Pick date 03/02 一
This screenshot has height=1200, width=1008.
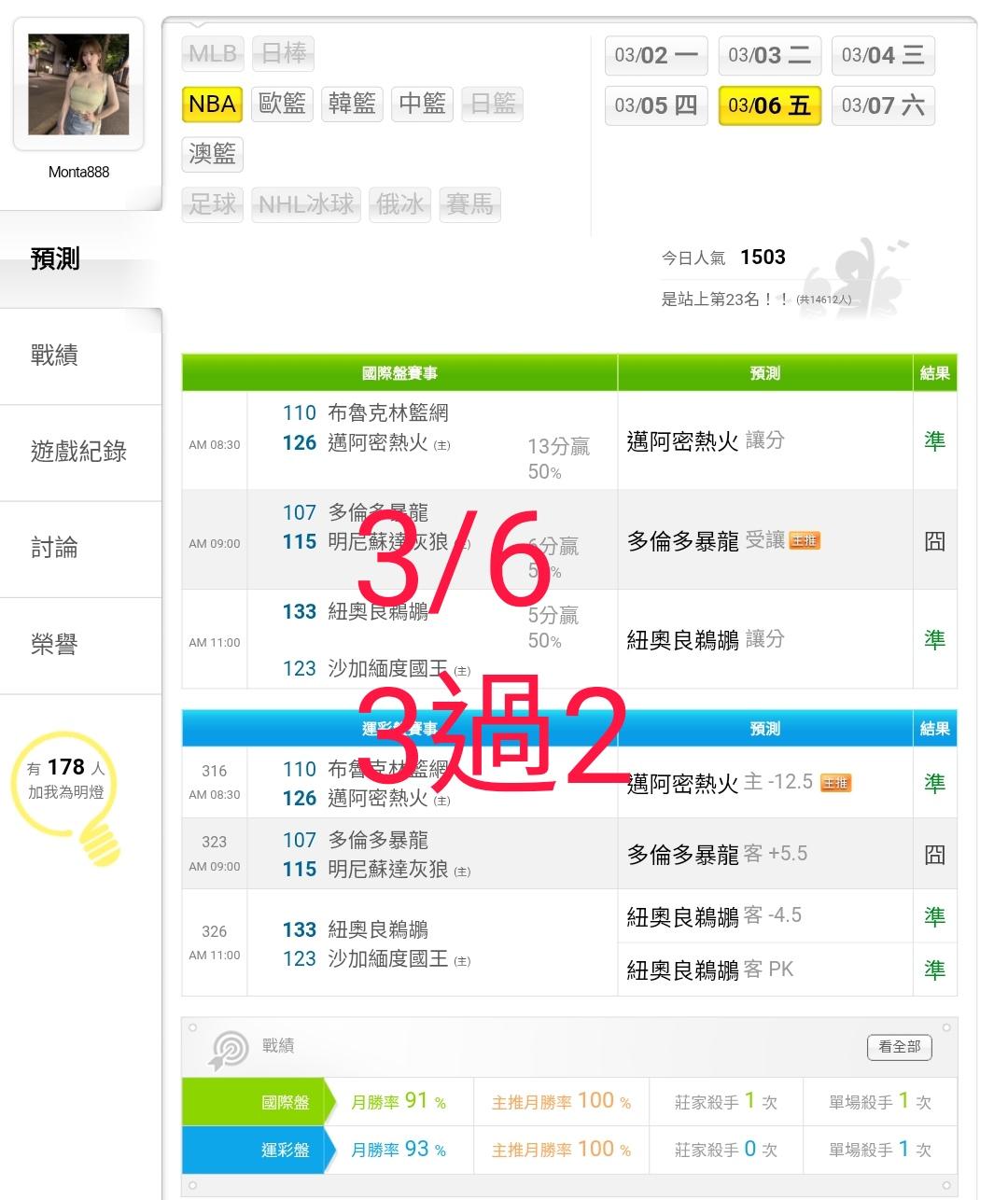tap(656, 55)
